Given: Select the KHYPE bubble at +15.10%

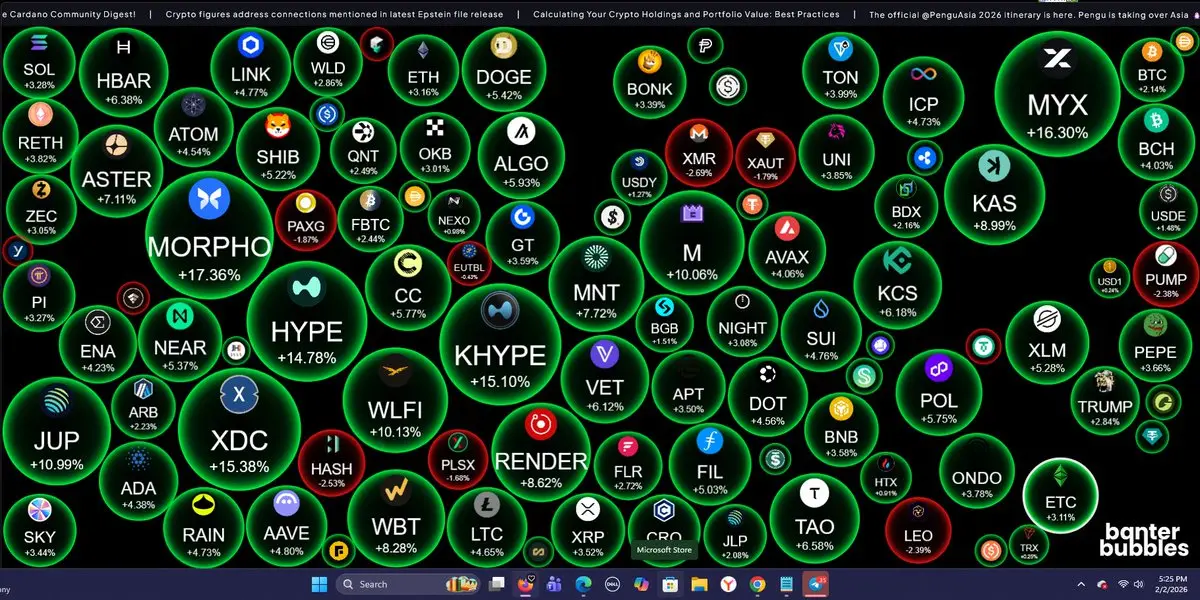Looking at the screenshot, I should coord(499,343).
